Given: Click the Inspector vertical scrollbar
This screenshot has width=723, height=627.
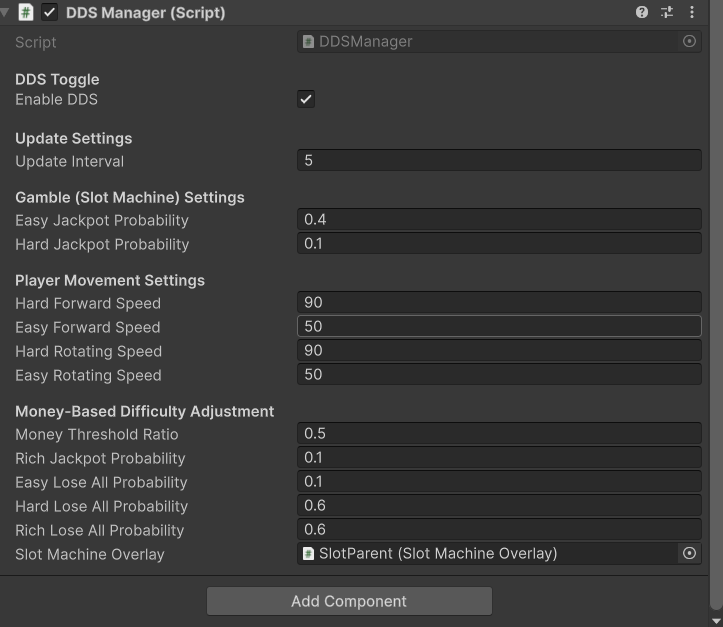Looking at the screenshot, I should (716, 300).
